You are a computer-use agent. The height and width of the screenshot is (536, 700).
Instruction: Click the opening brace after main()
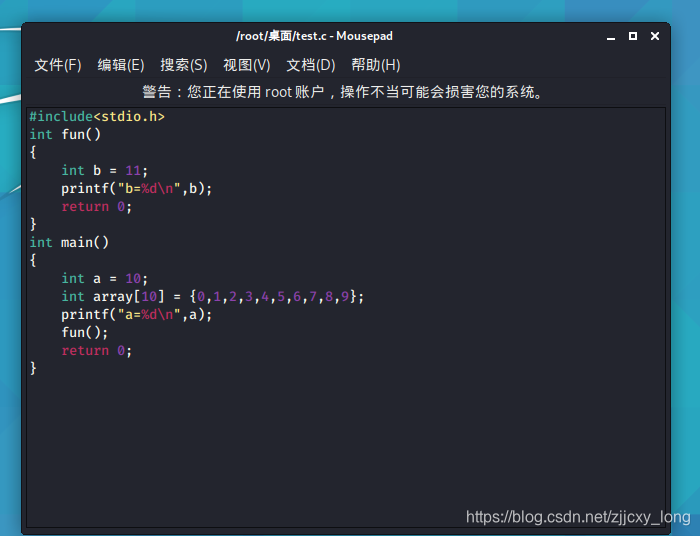[33, 260]
